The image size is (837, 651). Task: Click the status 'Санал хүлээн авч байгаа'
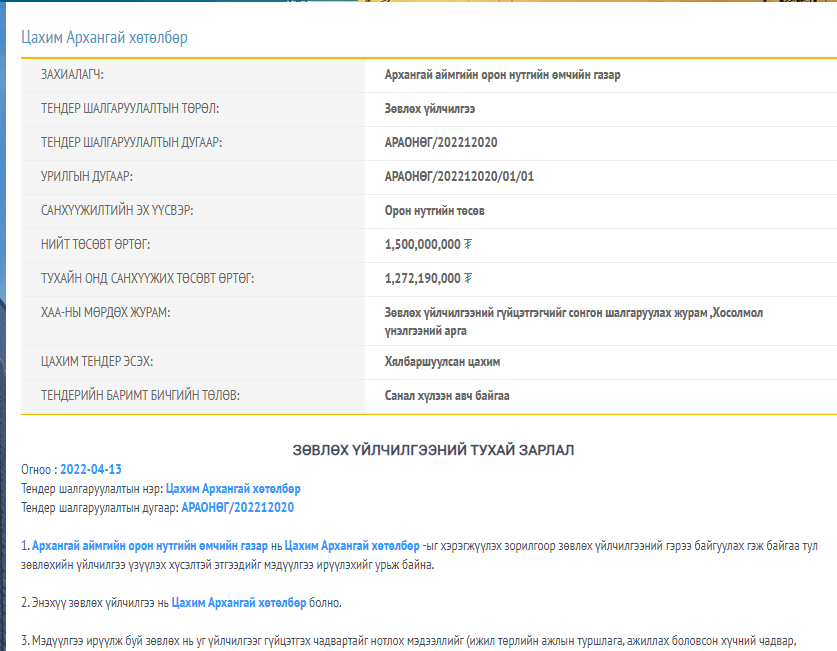(x=447, y=396)
